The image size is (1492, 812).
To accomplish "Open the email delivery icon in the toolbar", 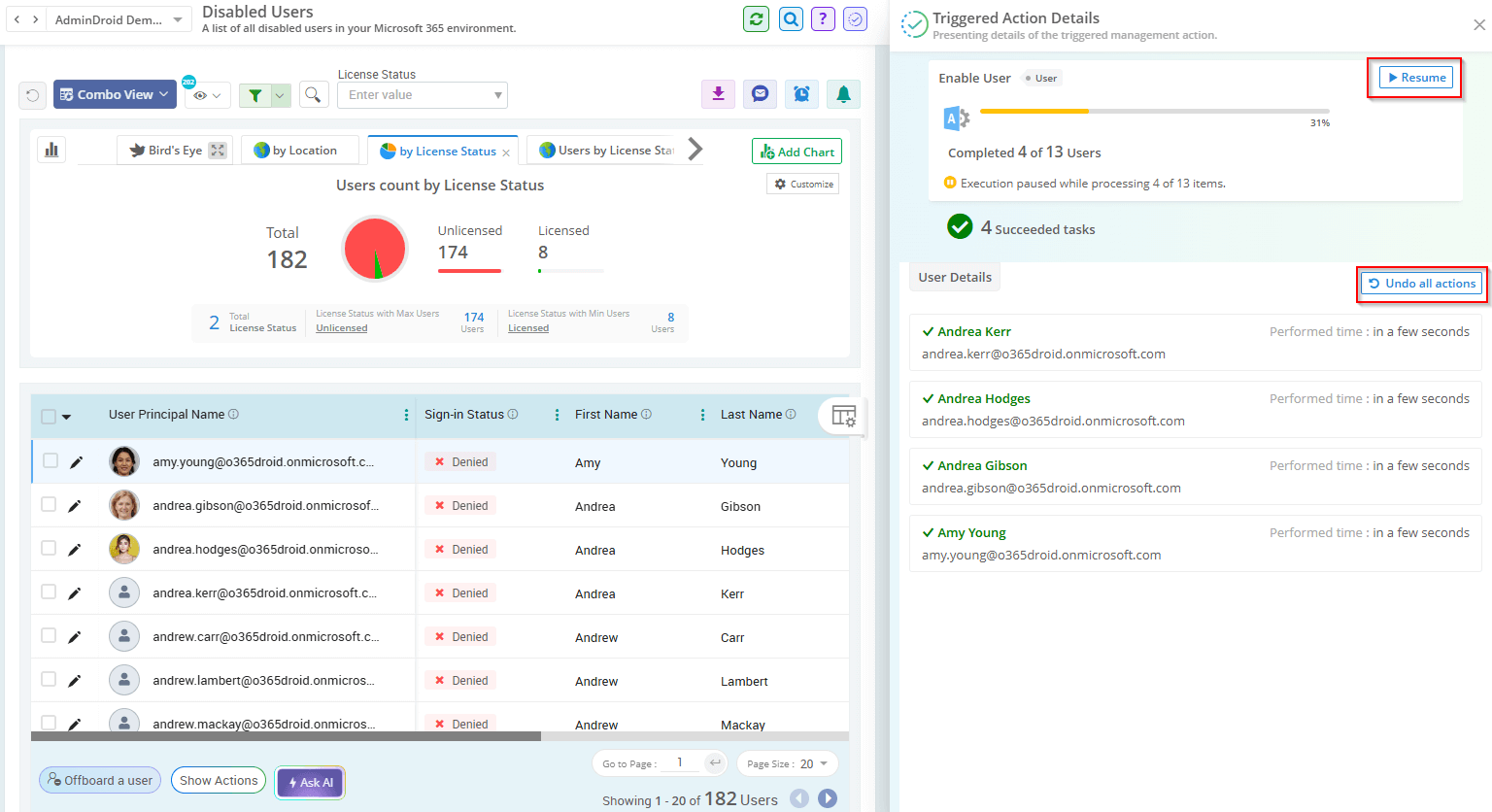I will tap(760, 93).
